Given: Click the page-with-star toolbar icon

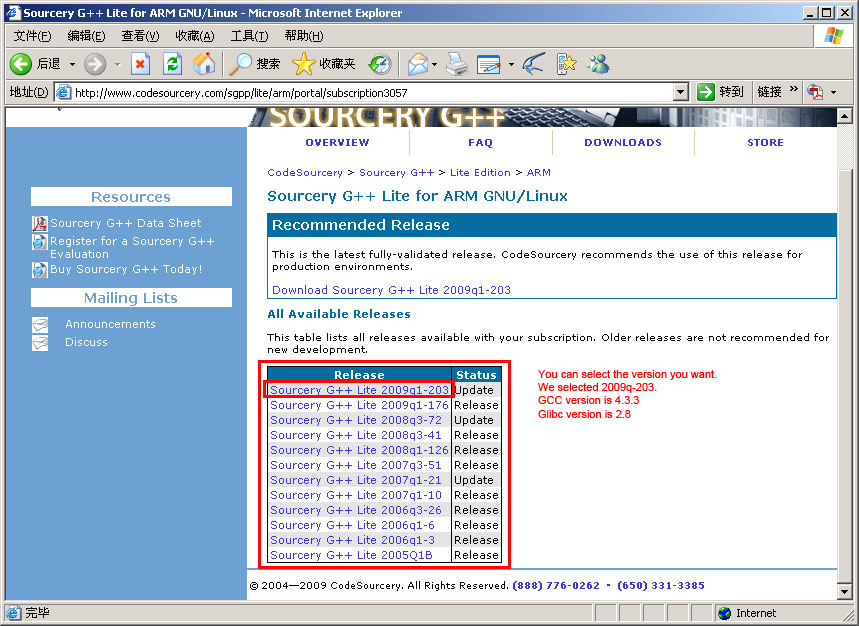Looking at the screenshot, I should pos(566,64).
